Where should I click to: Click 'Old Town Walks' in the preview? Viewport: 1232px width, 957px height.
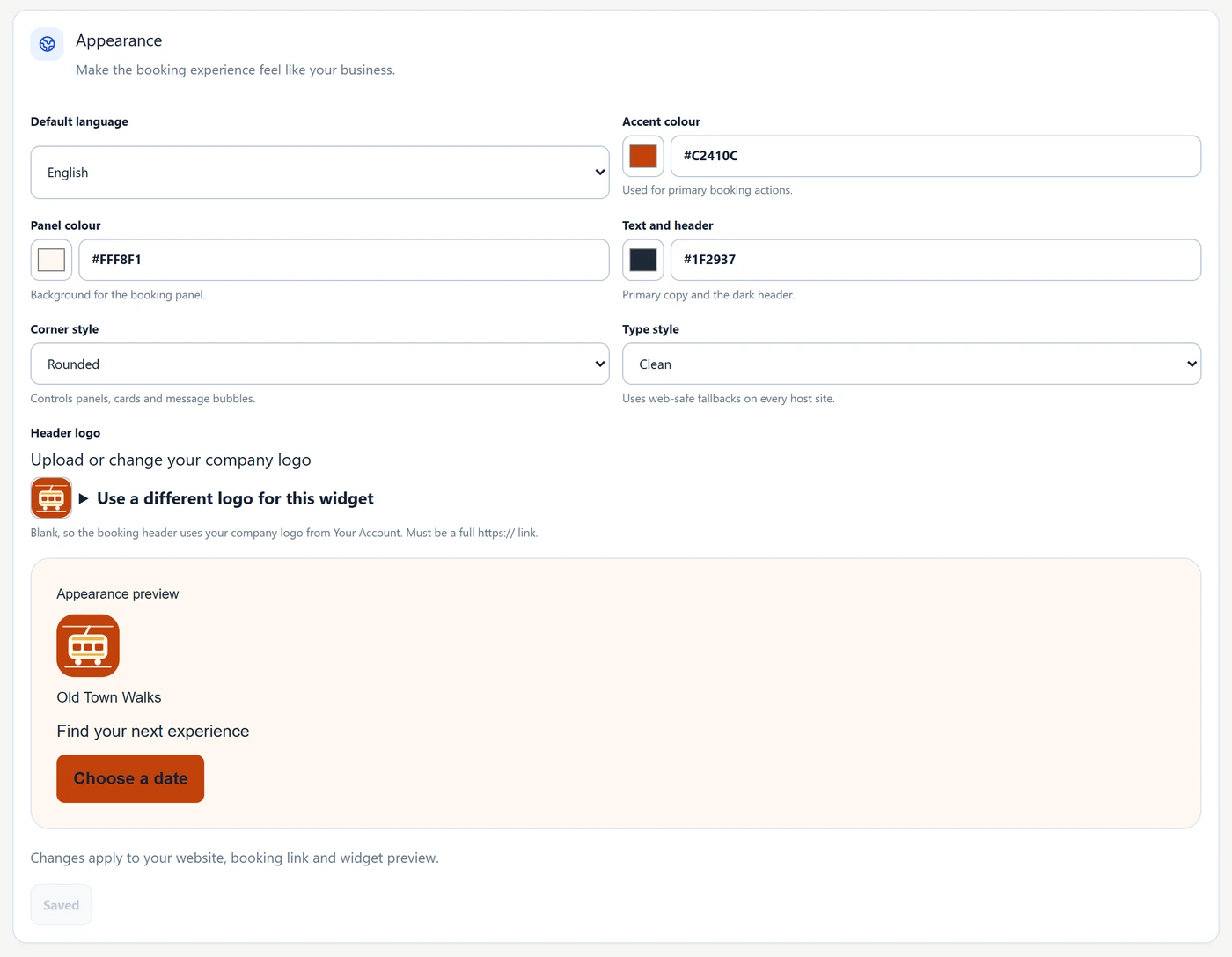pos(109,697)
